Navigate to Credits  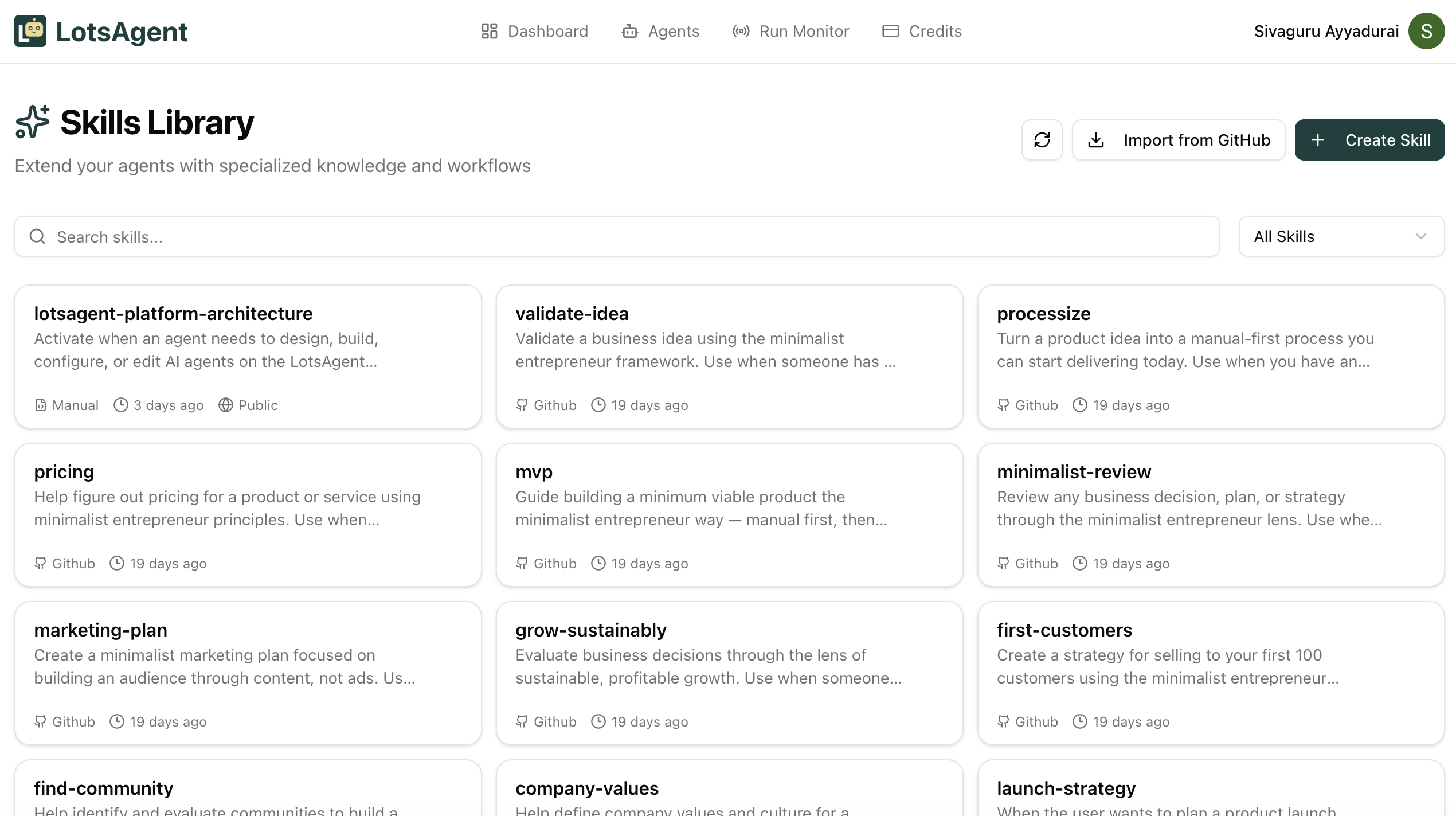(922, 31)
